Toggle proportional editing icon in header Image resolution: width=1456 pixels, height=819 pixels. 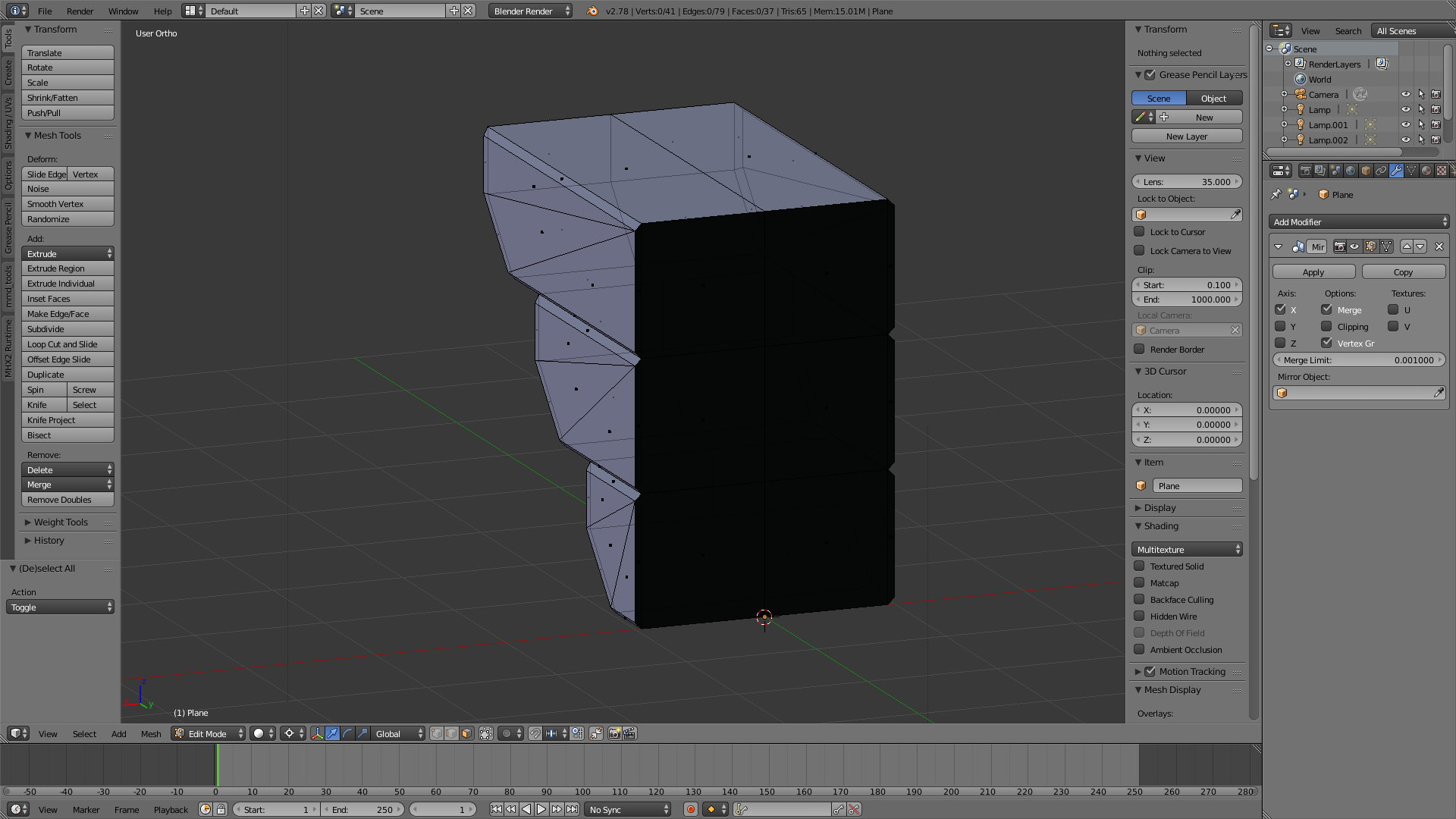(507, 734)
